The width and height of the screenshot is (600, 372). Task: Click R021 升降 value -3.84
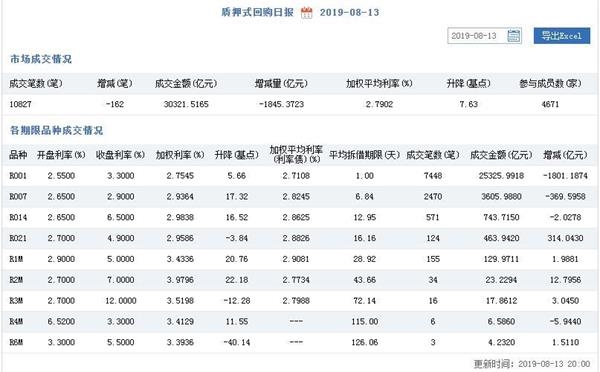tap(236, 238)
